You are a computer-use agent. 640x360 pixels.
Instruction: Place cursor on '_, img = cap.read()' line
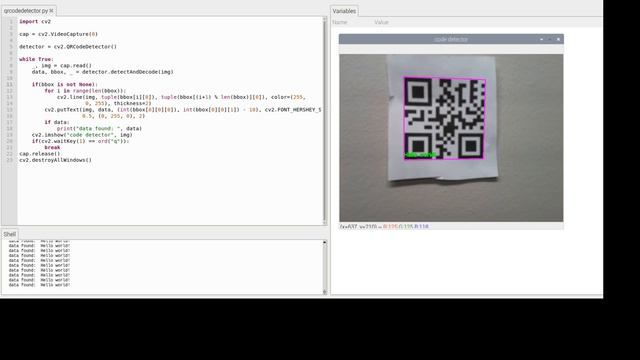[x=62, y=65]
